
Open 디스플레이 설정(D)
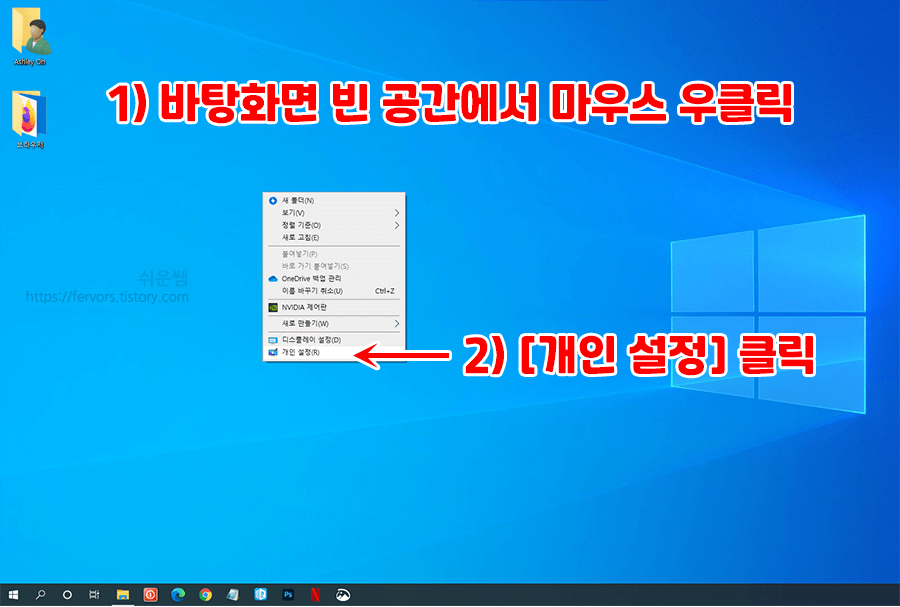[334, 340]
